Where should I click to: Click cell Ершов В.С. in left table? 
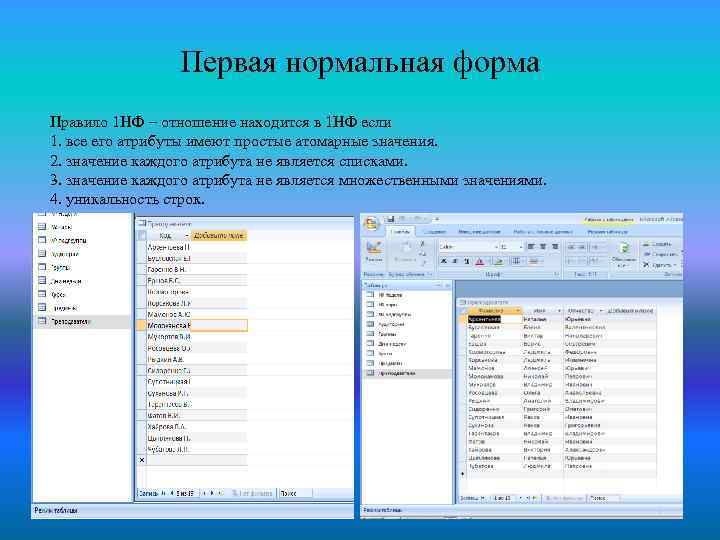pos(169,281)
